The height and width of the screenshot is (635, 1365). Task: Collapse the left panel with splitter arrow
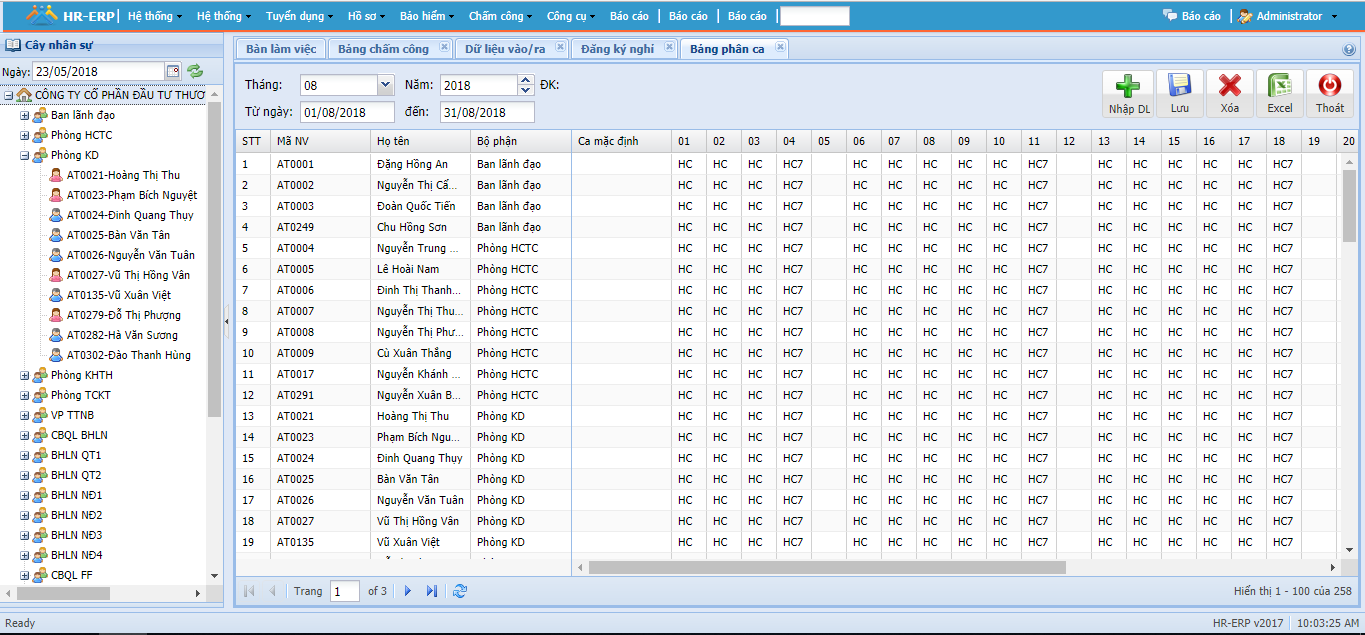click(227, 321)
